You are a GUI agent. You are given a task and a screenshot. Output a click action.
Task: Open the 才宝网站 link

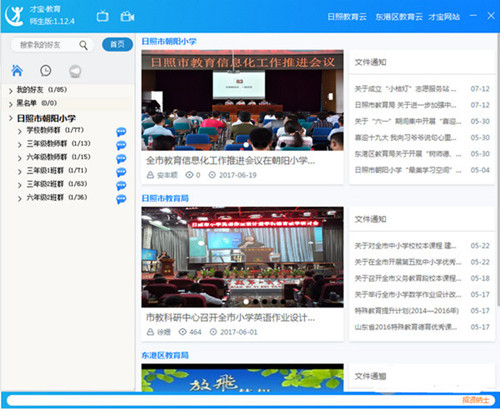(444, 17)
